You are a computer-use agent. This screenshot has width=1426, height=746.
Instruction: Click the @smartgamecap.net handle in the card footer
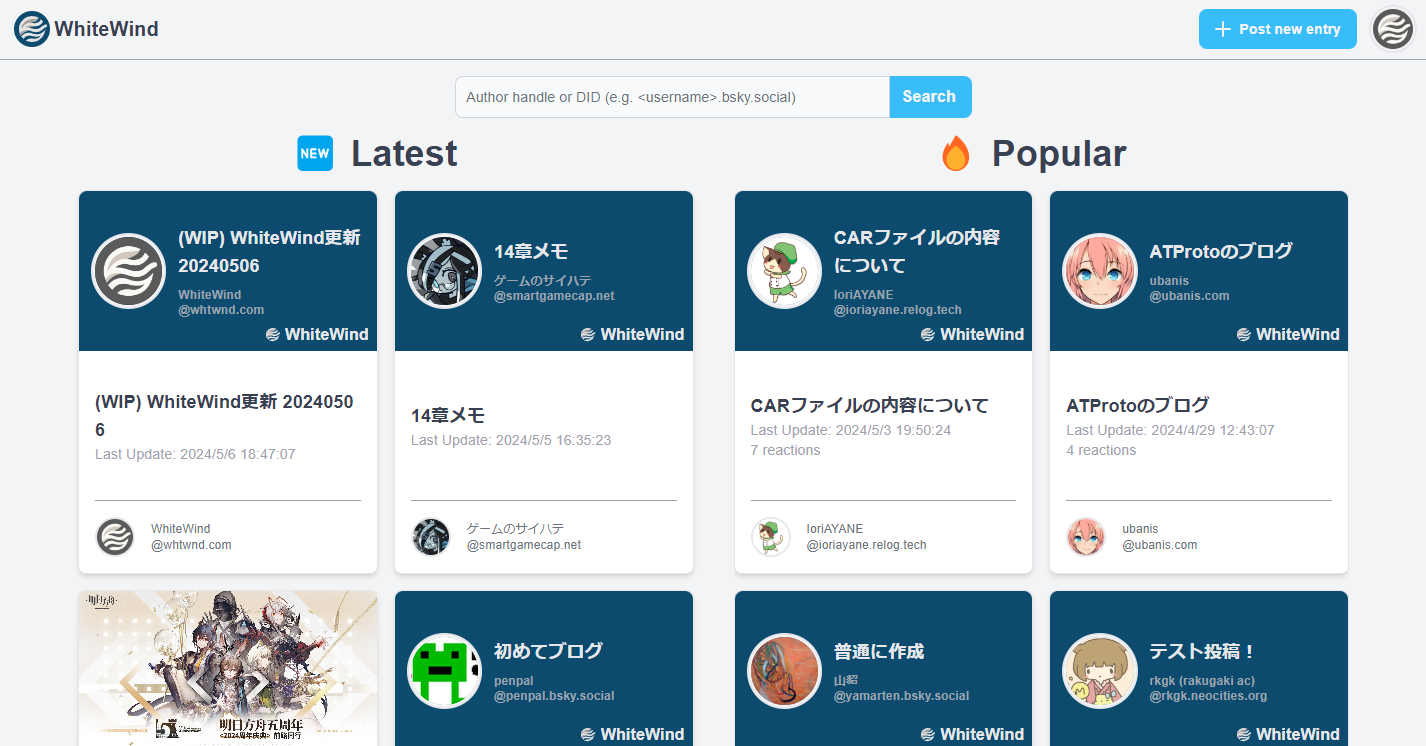pos(524,545)
